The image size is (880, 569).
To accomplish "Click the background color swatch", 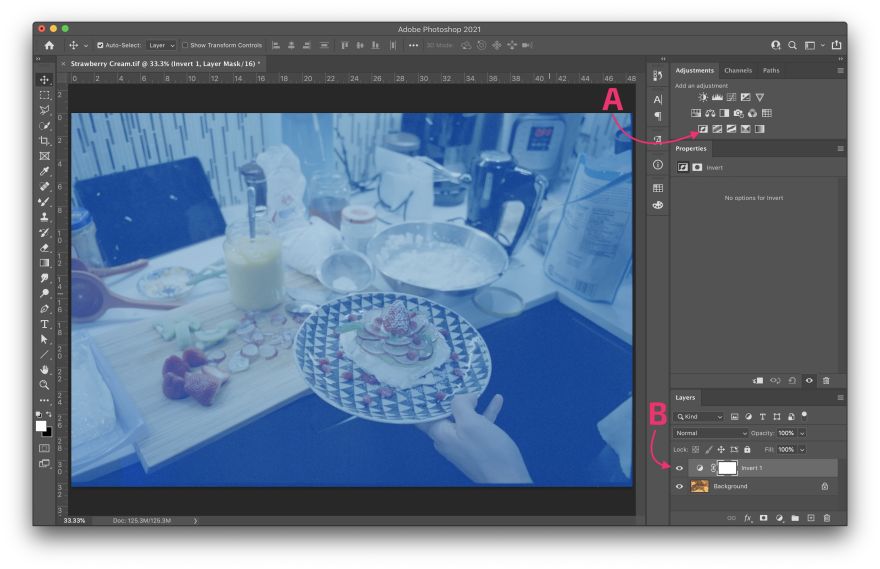I will tap(48, 433).
